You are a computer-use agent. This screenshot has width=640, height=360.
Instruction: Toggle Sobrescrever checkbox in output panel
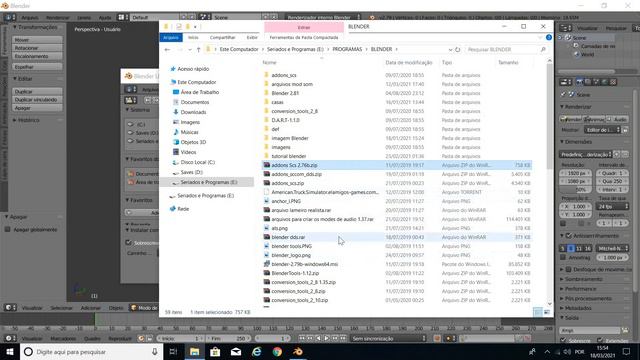(x=563, y=340)
